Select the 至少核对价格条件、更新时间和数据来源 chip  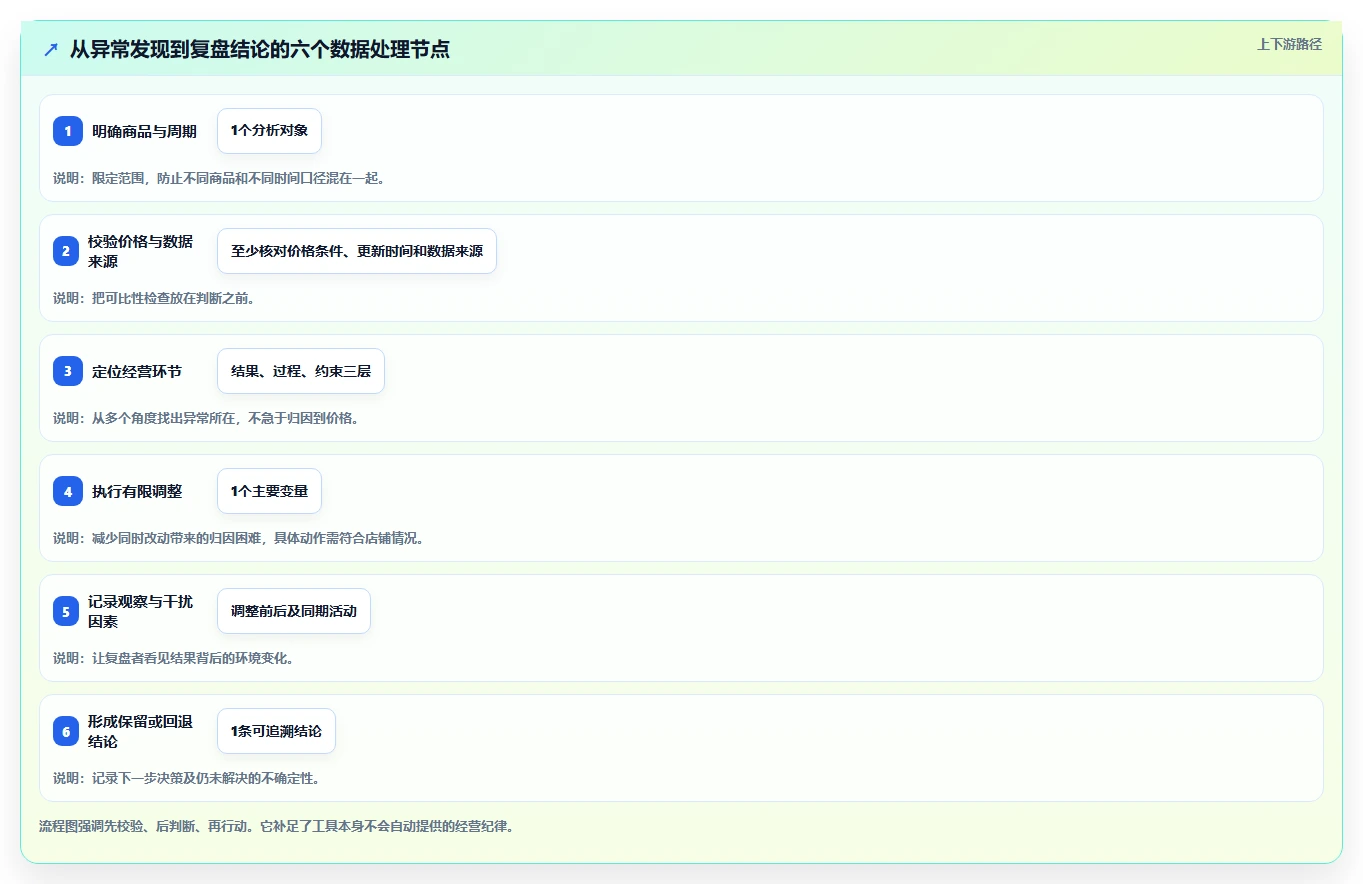(x=357, y=251)
